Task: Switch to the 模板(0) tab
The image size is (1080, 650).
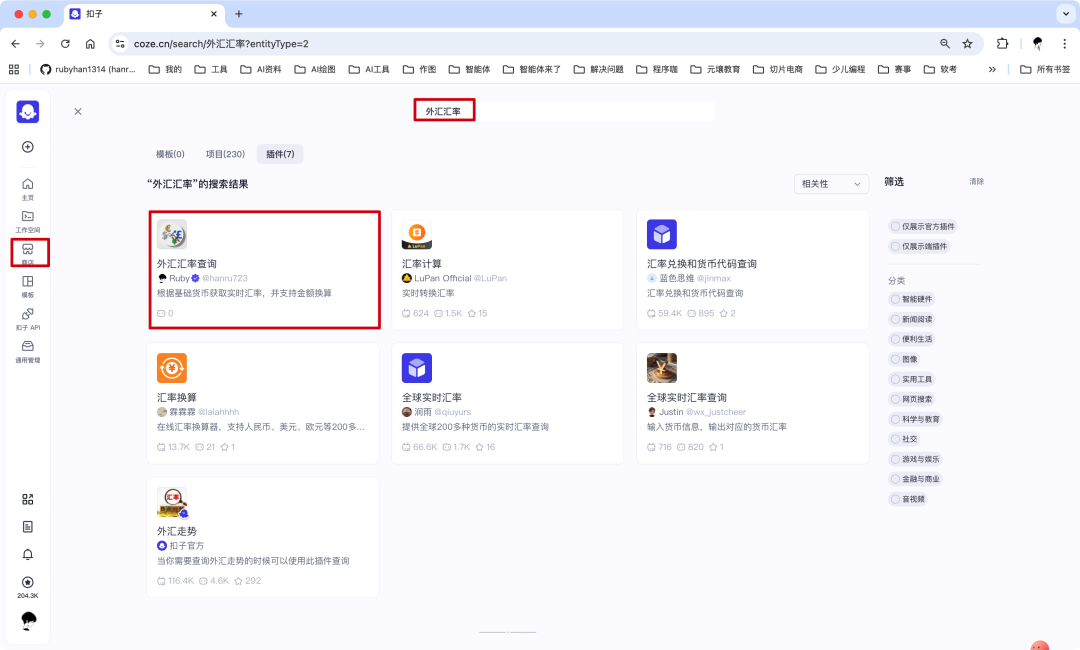Action: coord(170,154)
